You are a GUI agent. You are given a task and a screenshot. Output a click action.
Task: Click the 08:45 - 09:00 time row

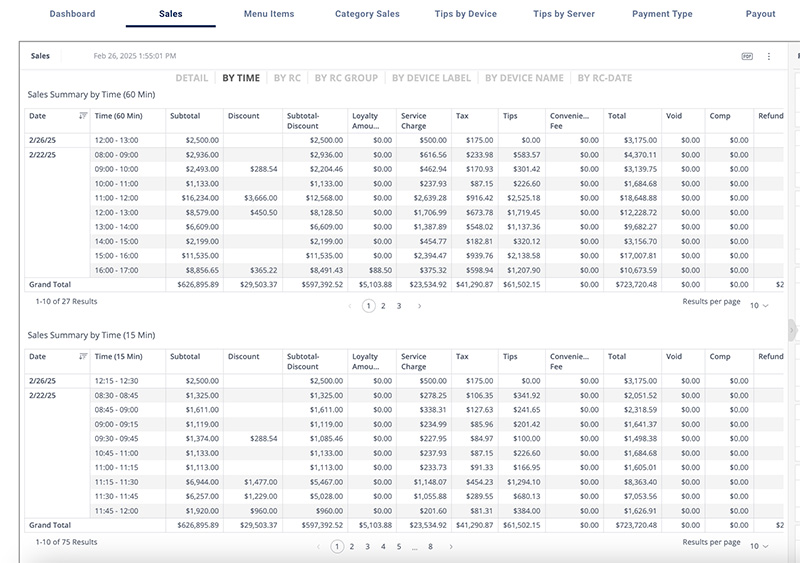(x=116, y=409)
